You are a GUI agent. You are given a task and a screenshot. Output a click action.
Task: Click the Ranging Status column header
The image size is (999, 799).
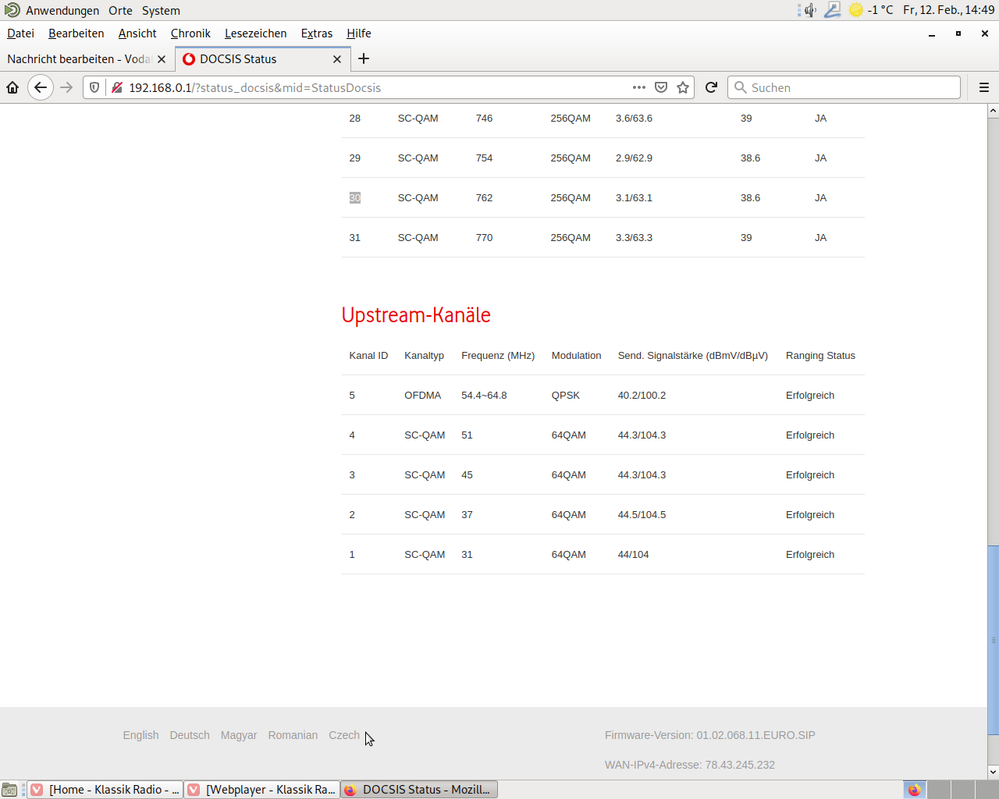point(821,356)
